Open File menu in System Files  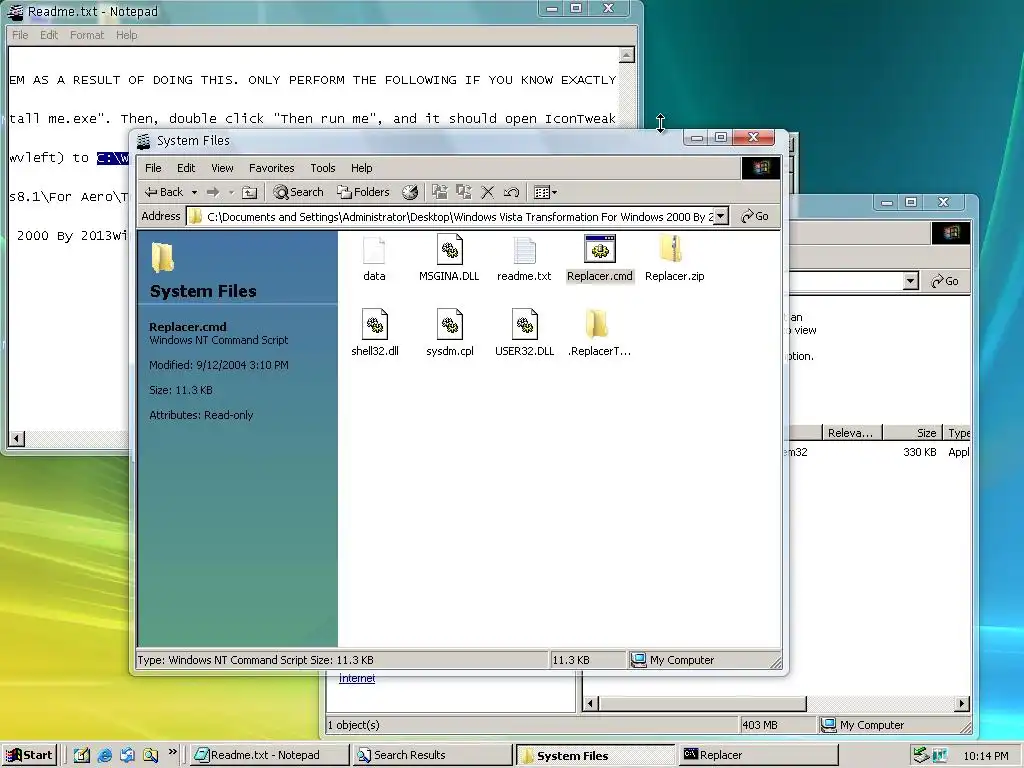click(153, 168)
